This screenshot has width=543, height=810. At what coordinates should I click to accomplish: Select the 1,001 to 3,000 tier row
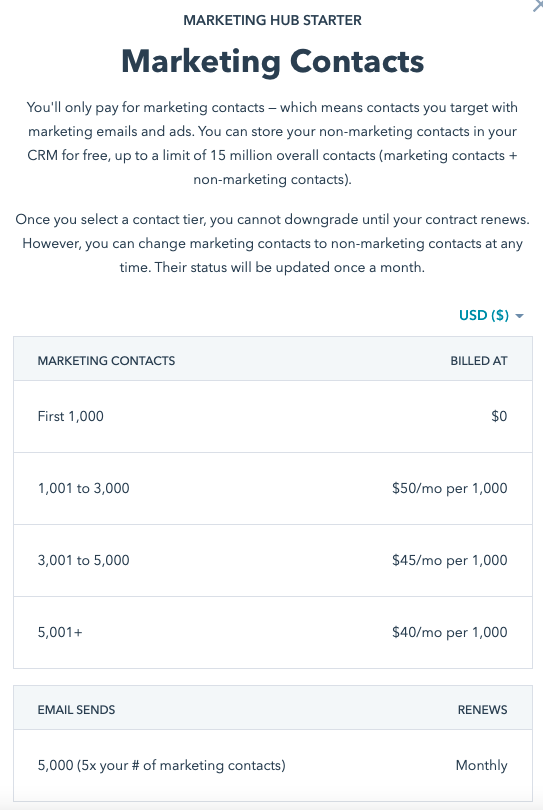tap(273, 489)
